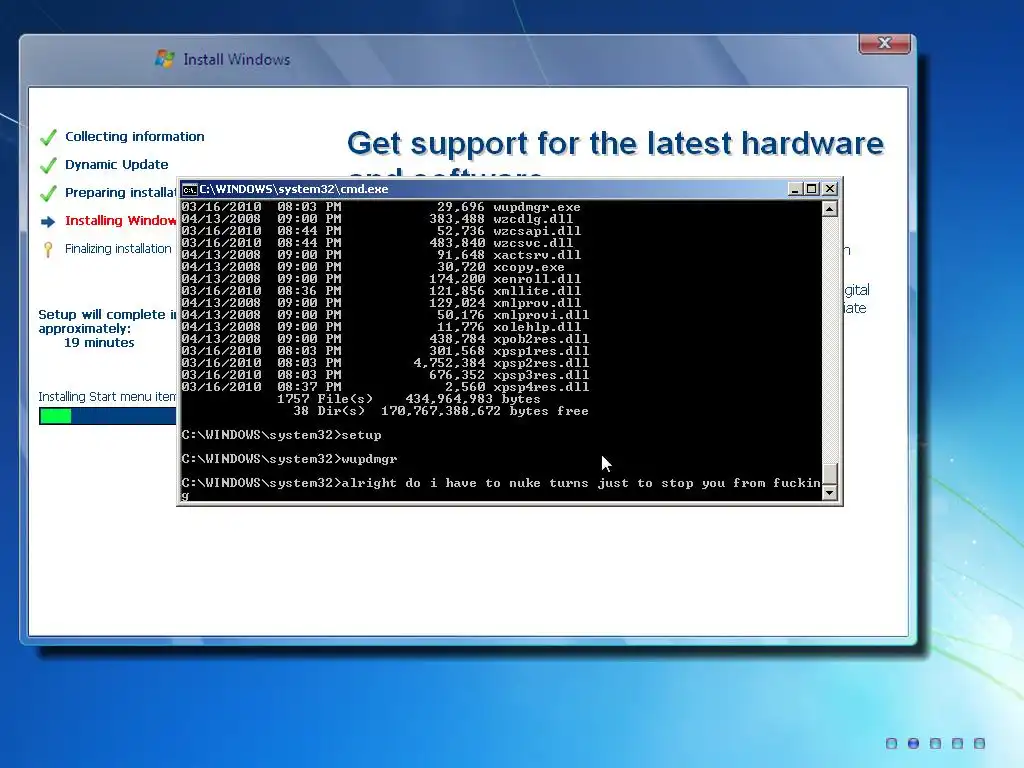Click the 1757 File(s) summary line

click(409, 399)
